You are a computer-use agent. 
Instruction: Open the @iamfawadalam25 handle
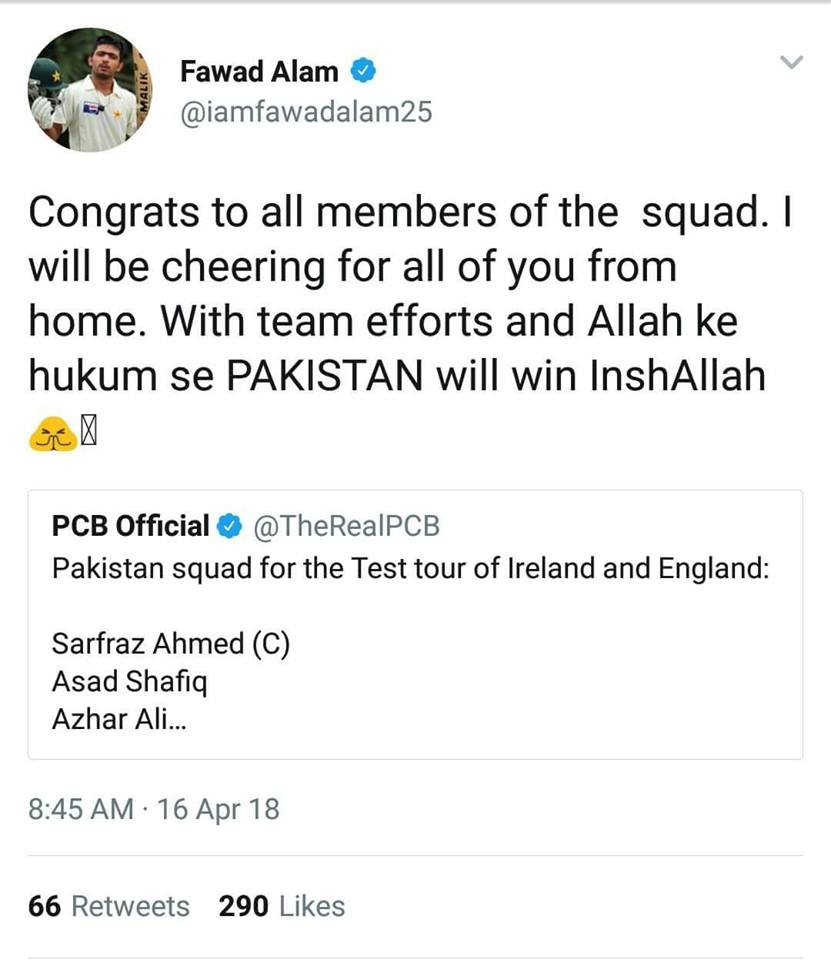coord(305,114)
